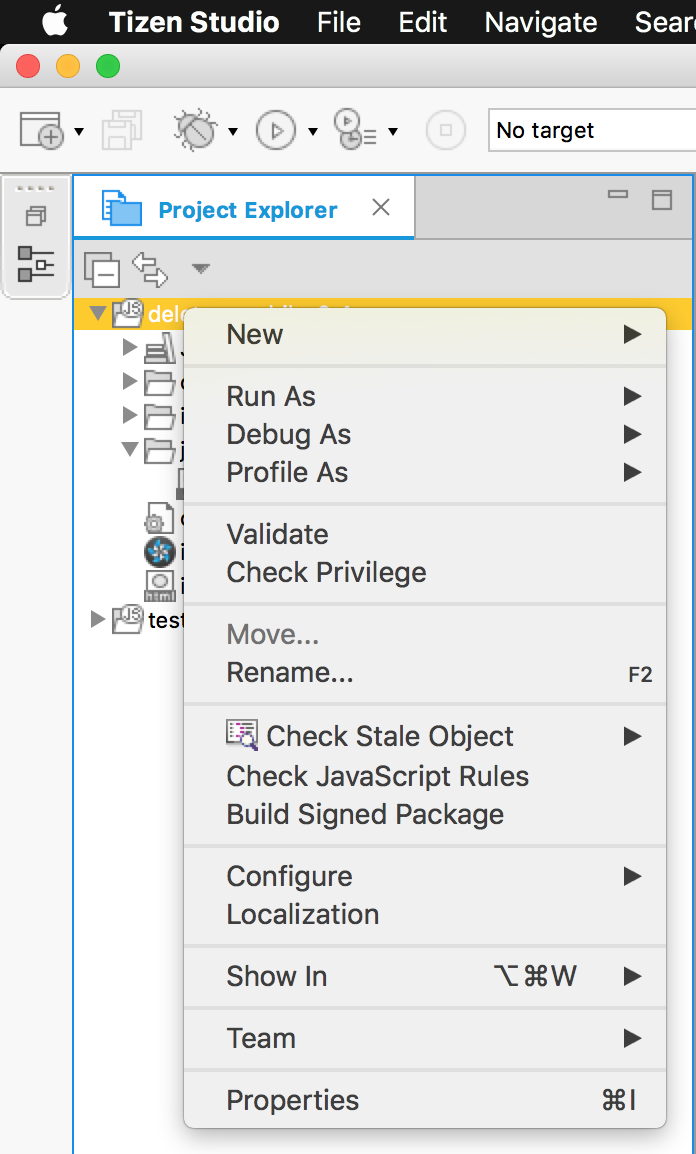This screenshot has width=696, height=1154.
Task: Expand the test project tree node
Action: 98,620
